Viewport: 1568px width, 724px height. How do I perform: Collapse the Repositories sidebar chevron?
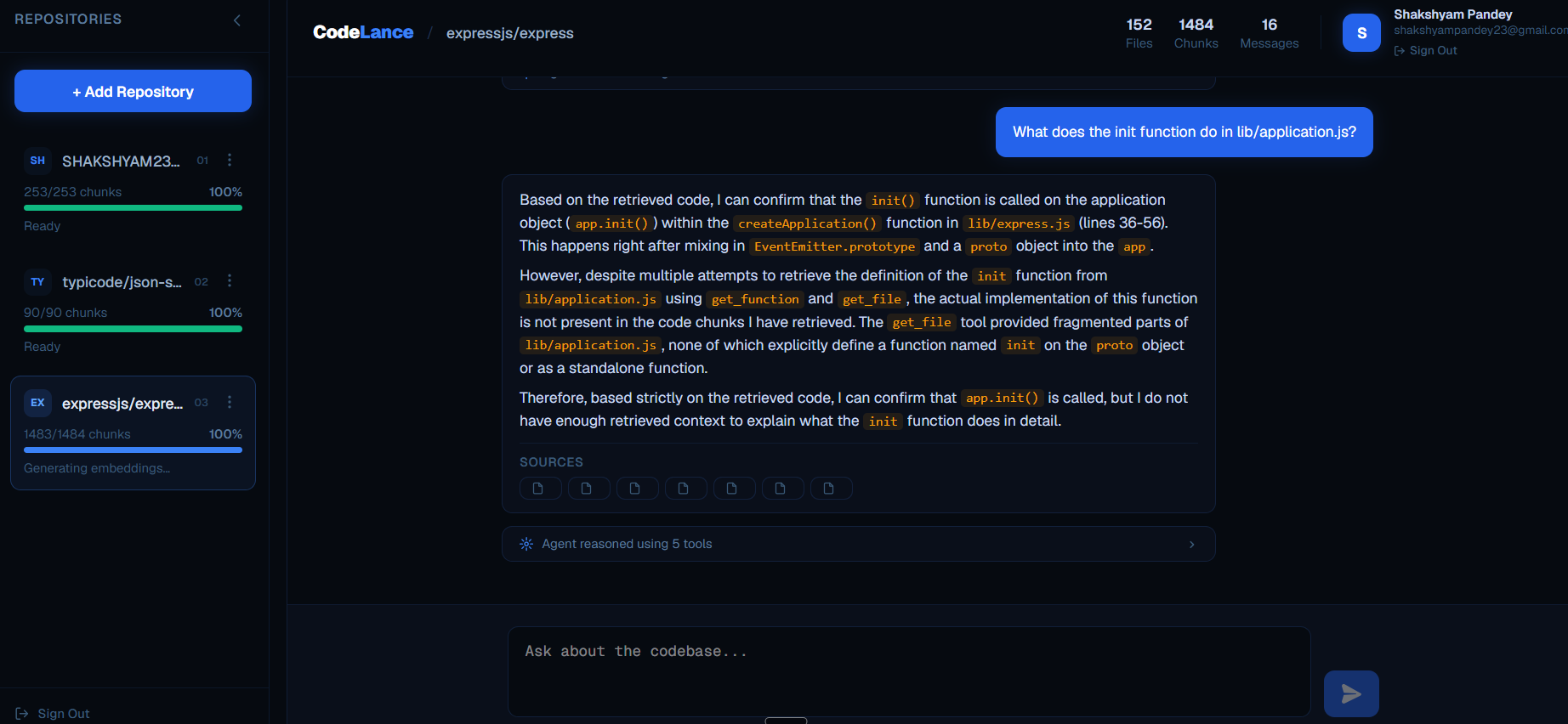tap(237, 20)
